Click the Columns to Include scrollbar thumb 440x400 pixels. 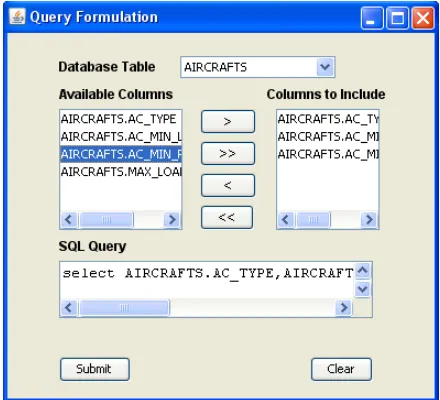pyautogui.click(x=313, y=219)
